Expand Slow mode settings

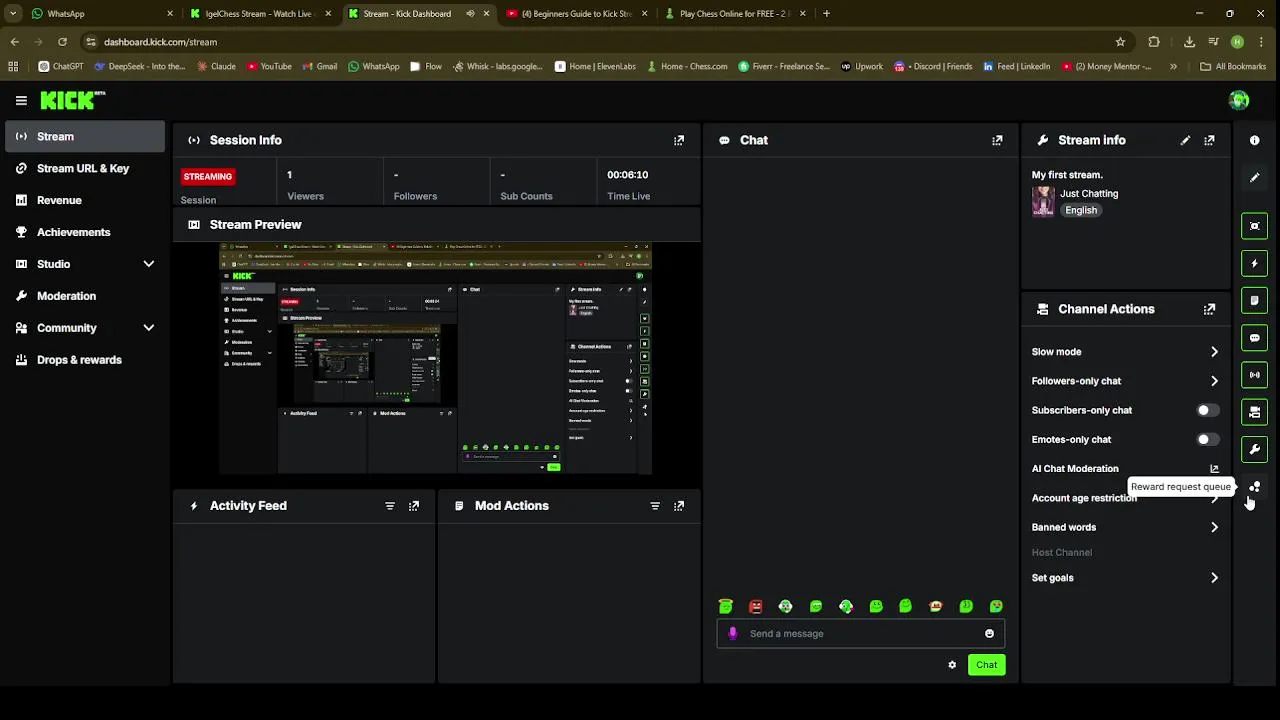point(1214,352)
